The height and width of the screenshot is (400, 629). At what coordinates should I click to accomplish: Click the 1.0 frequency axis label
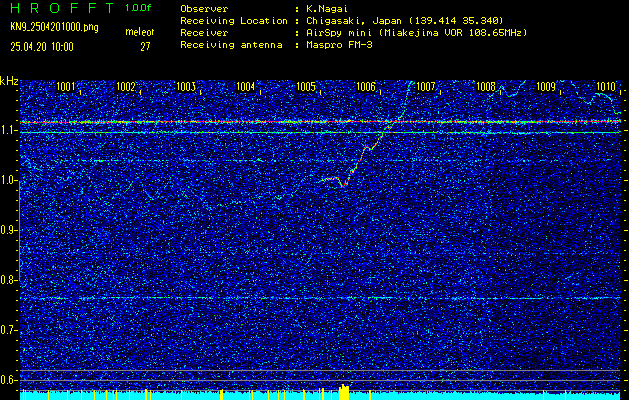pyautogui.click(x=7, y=181)
